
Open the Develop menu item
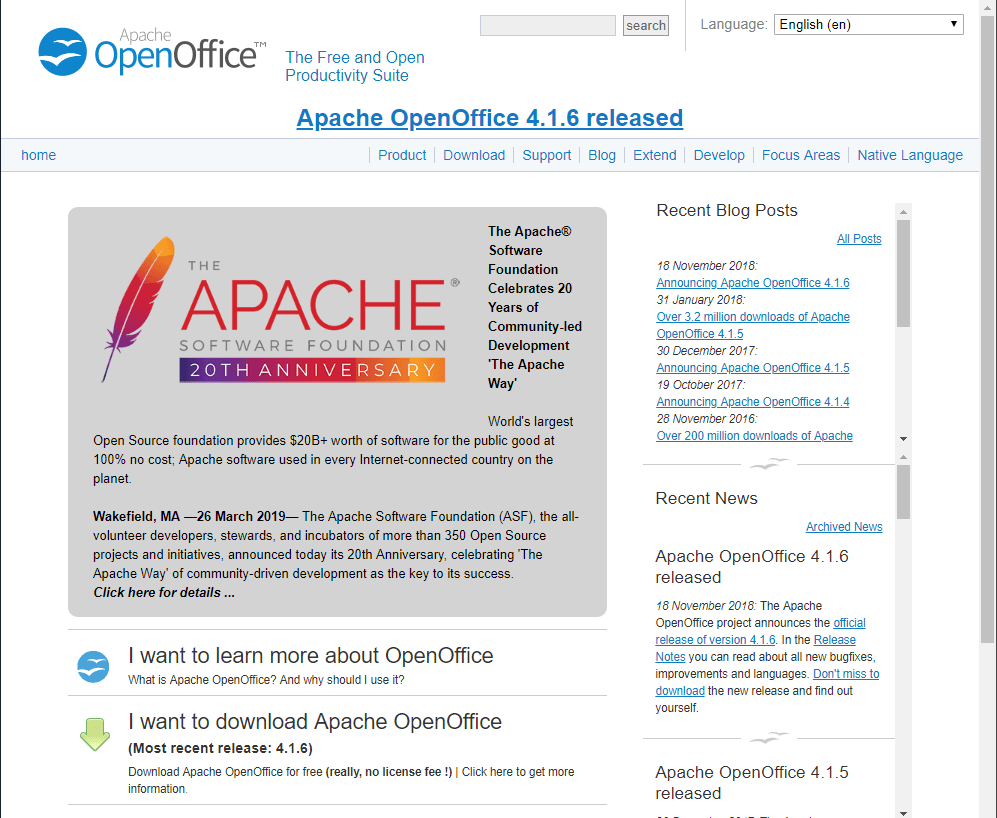tap(719, 155)
